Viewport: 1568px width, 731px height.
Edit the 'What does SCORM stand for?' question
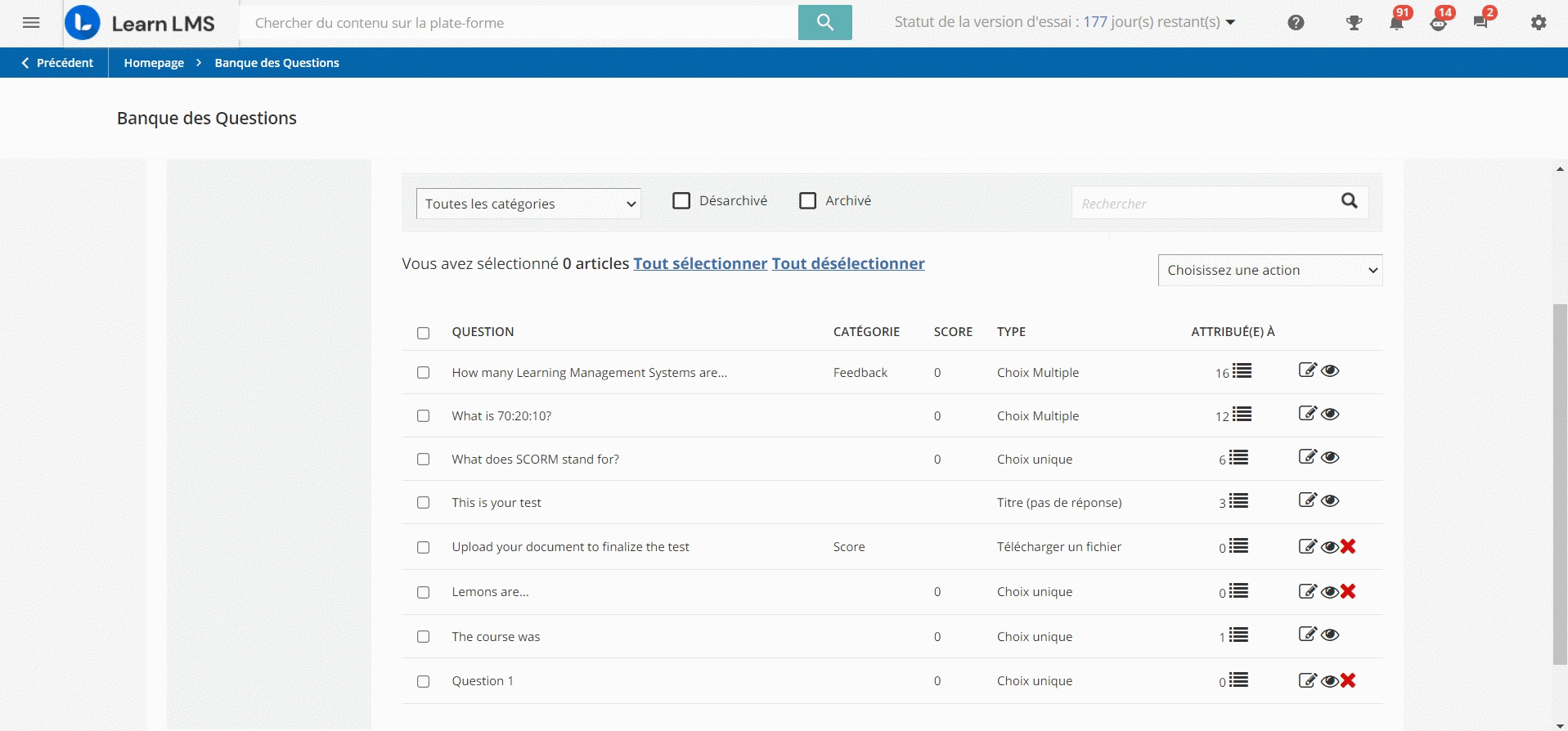pyautogui.click(x=1307, y=457)
